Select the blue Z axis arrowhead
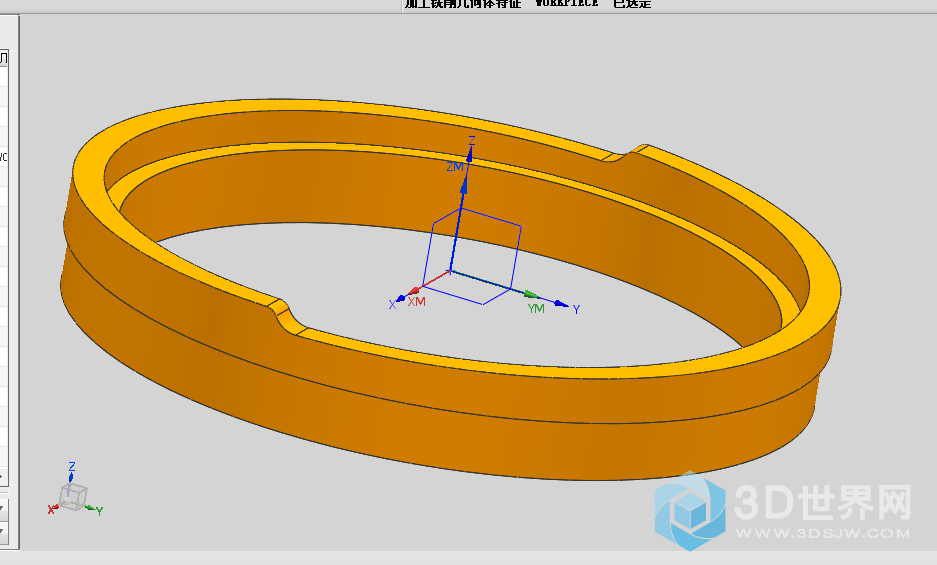The image size is (937, 565). click(470, 154)
